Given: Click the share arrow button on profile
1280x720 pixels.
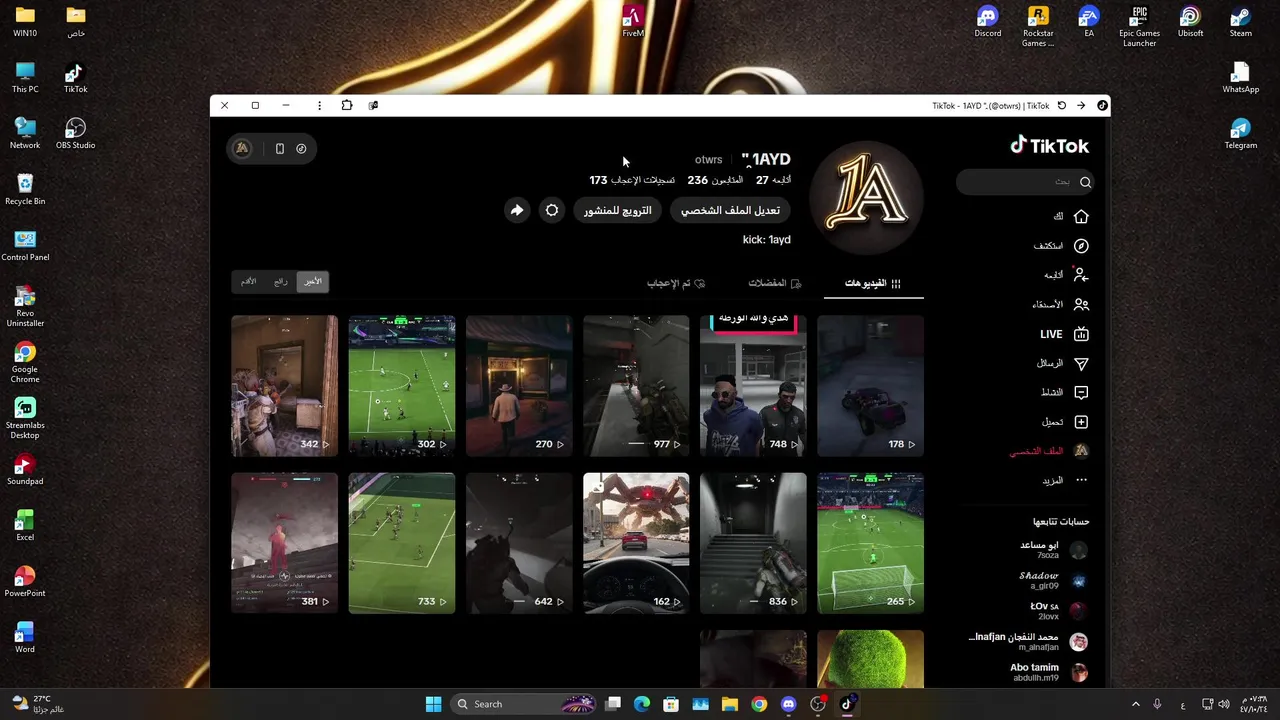Looking at the screenshot, I should pyautogui.click(x=516, y=210).
